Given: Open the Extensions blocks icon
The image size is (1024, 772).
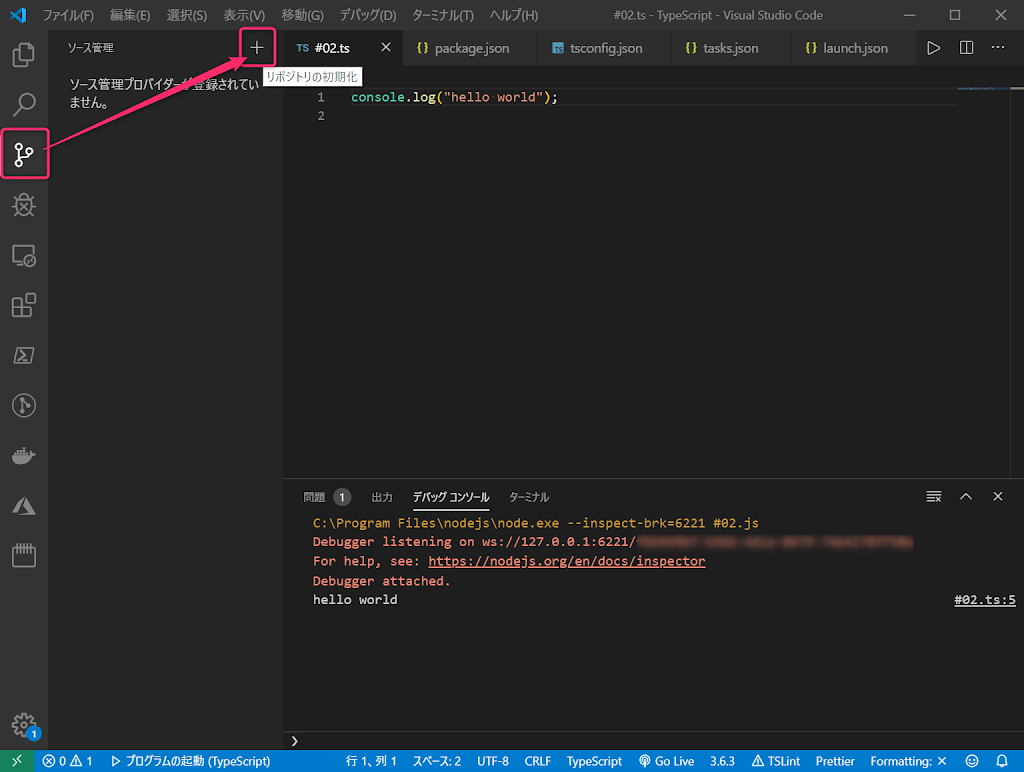Looking at the screenshot, I should (24, 305).
